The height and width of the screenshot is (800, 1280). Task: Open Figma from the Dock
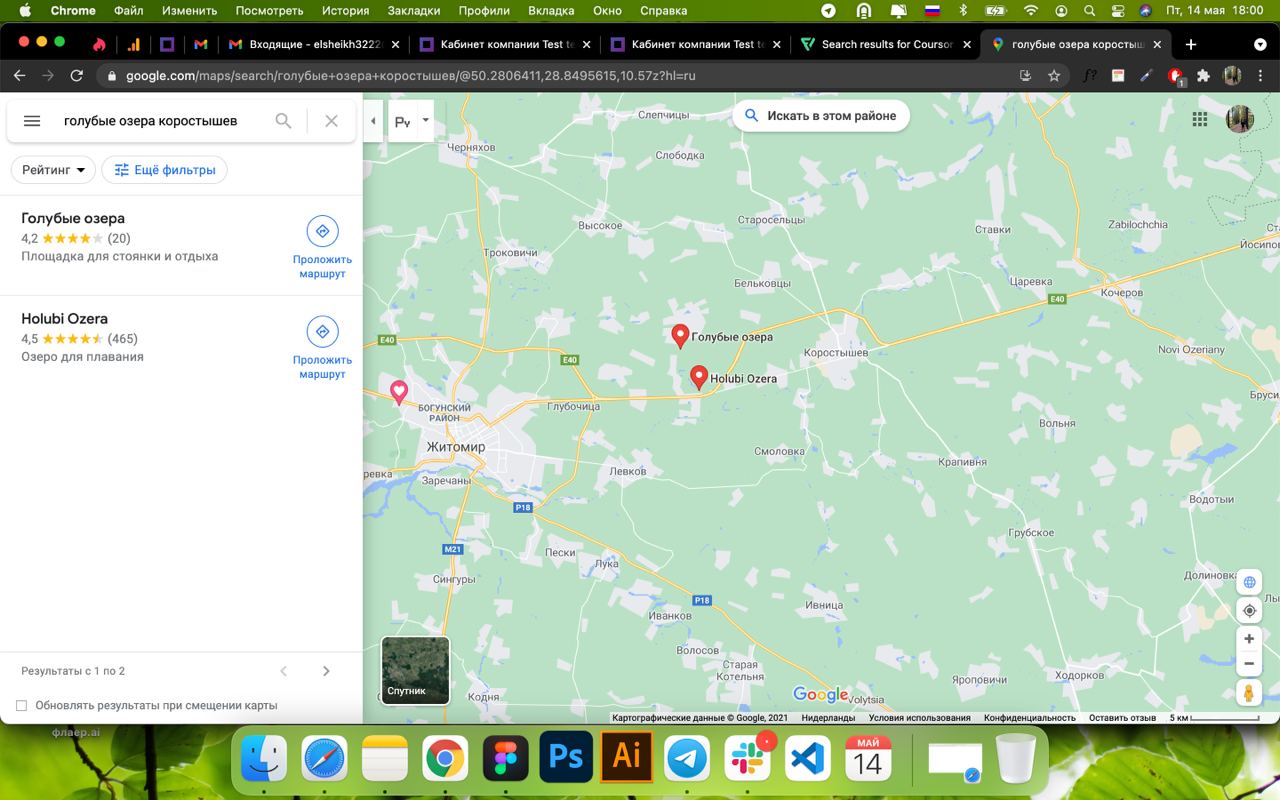(x=505, y=759)
